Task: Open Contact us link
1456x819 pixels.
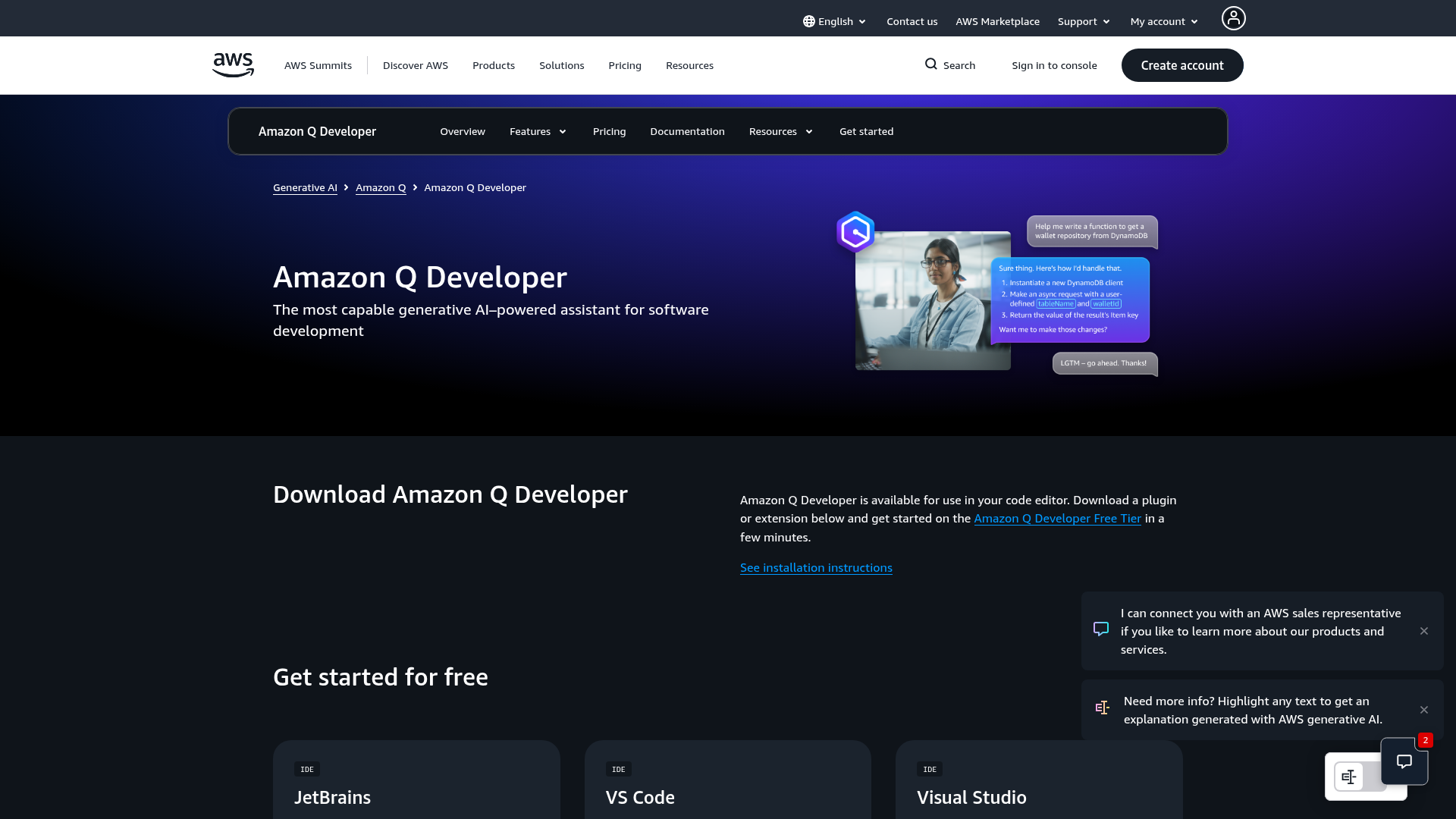Action: point(912,21)
